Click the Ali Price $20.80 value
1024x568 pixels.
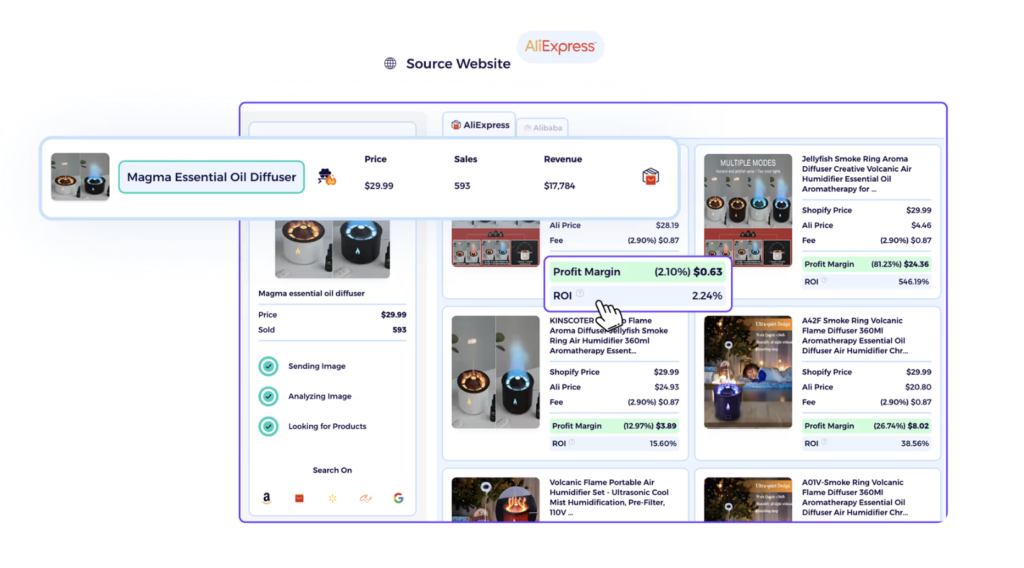pos(918,387)
